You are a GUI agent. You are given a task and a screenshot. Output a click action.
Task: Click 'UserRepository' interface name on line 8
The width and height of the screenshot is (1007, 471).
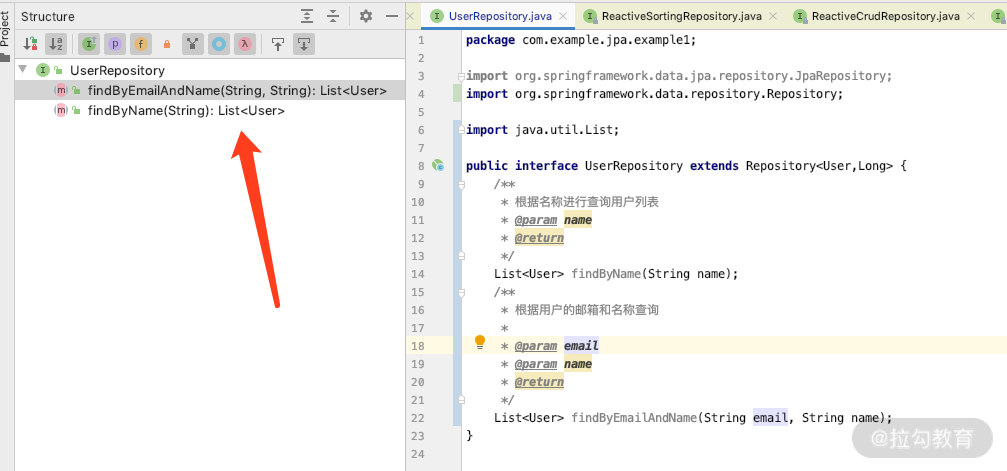click(633, 166)
